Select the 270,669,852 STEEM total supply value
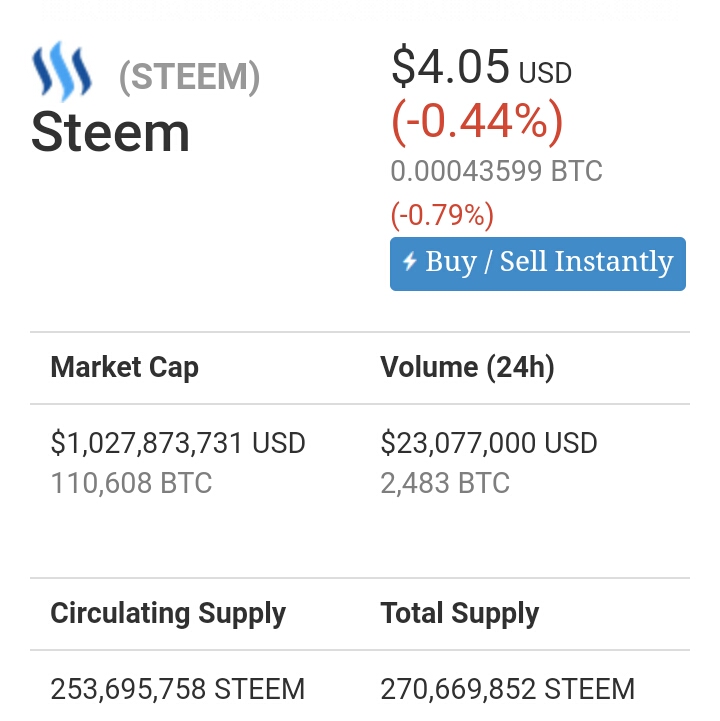 coord(508,689)
